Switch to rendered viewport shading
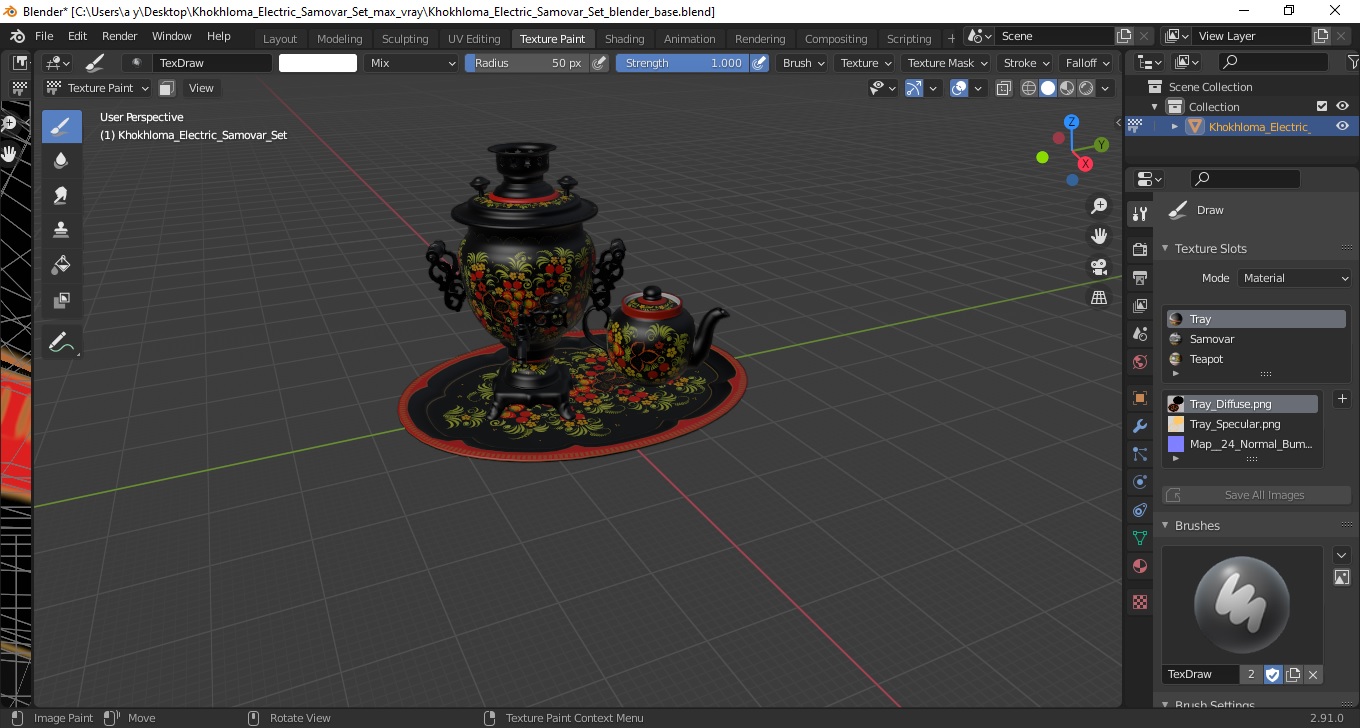1360x728 pixels. [1086, 88]
